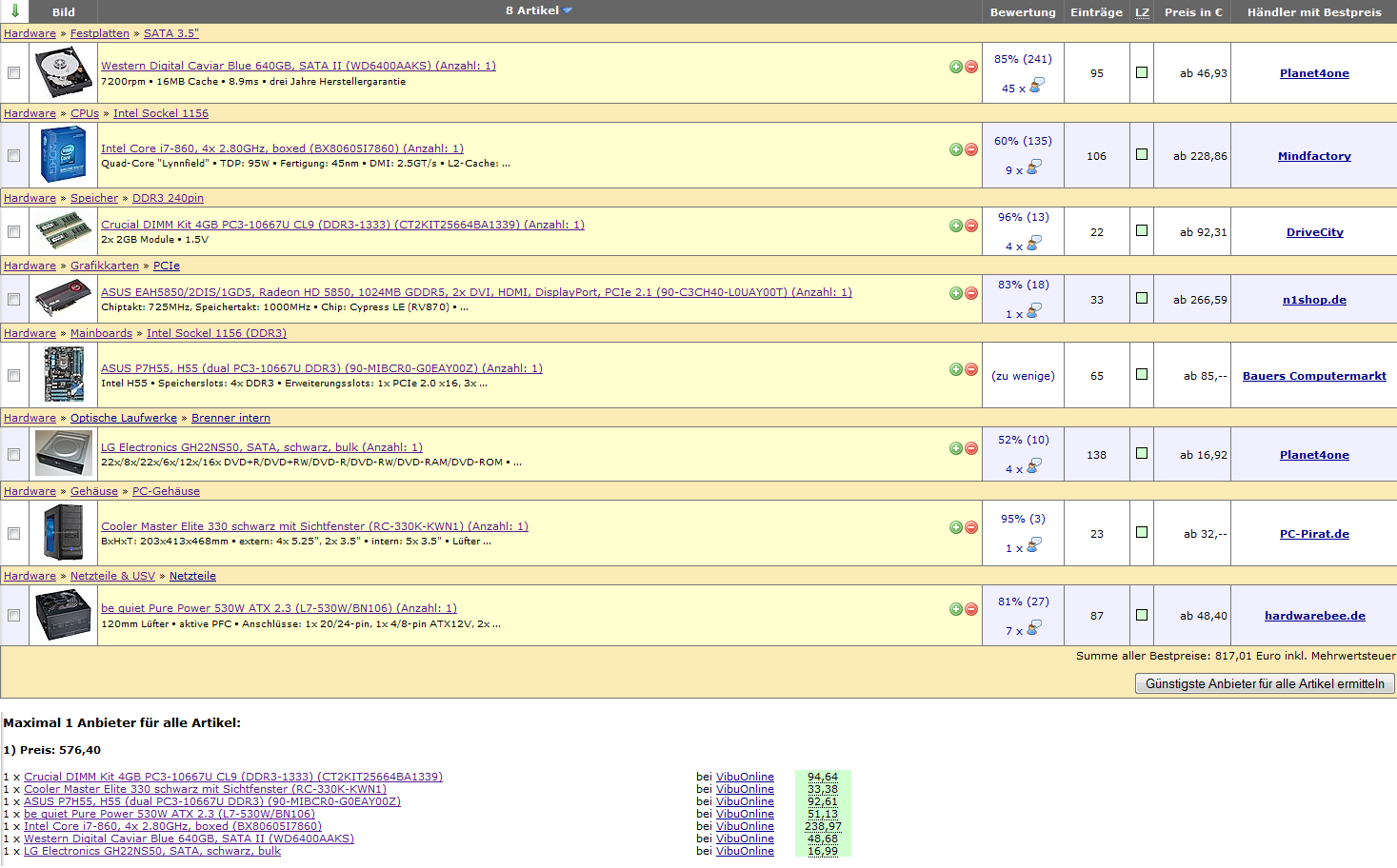Click the green plus for Crucial DIMM Kit
Screen dimensions: 1397x868
click(x=956, y=226)
